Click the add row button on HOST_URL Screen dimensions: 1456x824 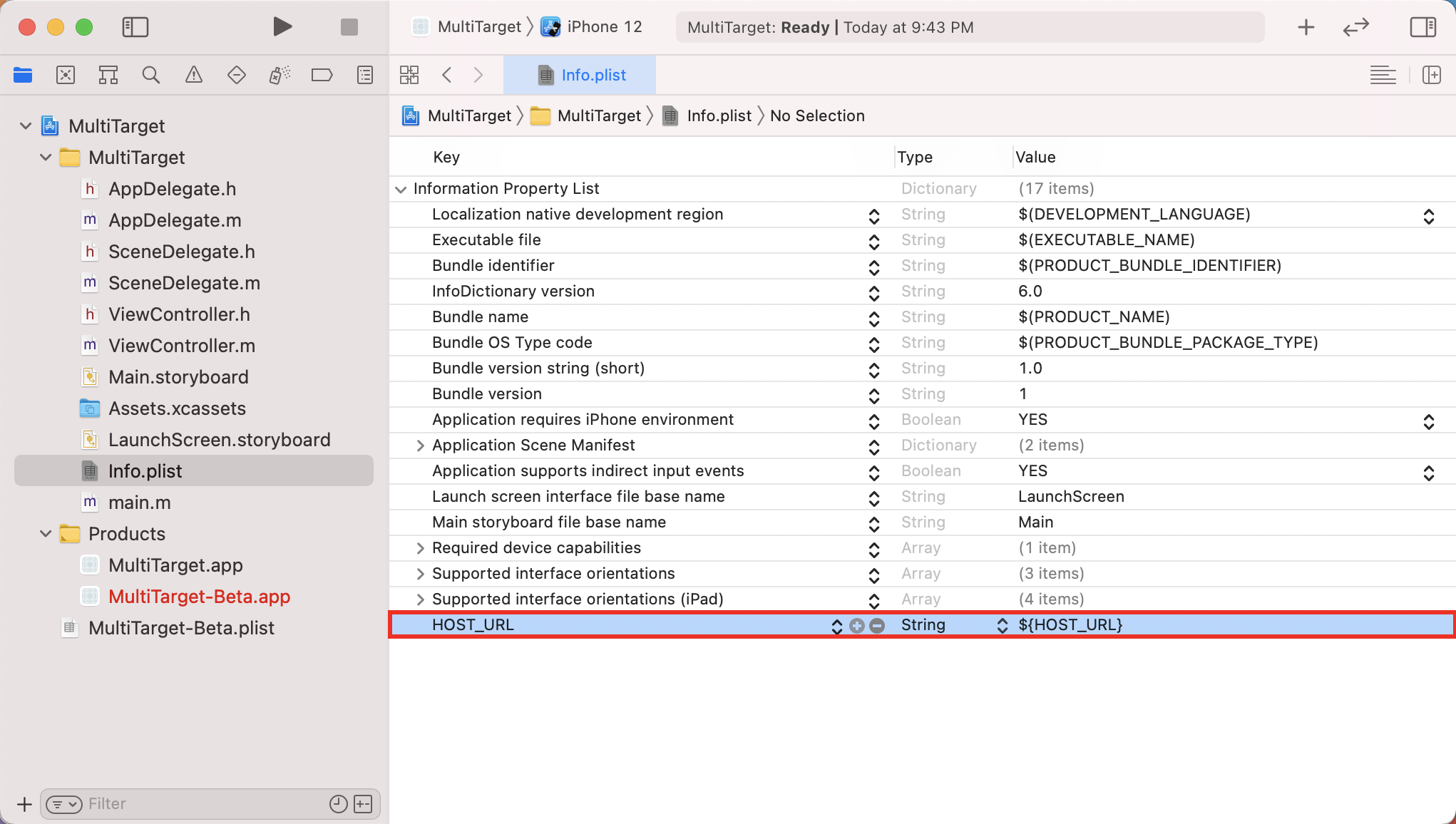click(857, 626)
